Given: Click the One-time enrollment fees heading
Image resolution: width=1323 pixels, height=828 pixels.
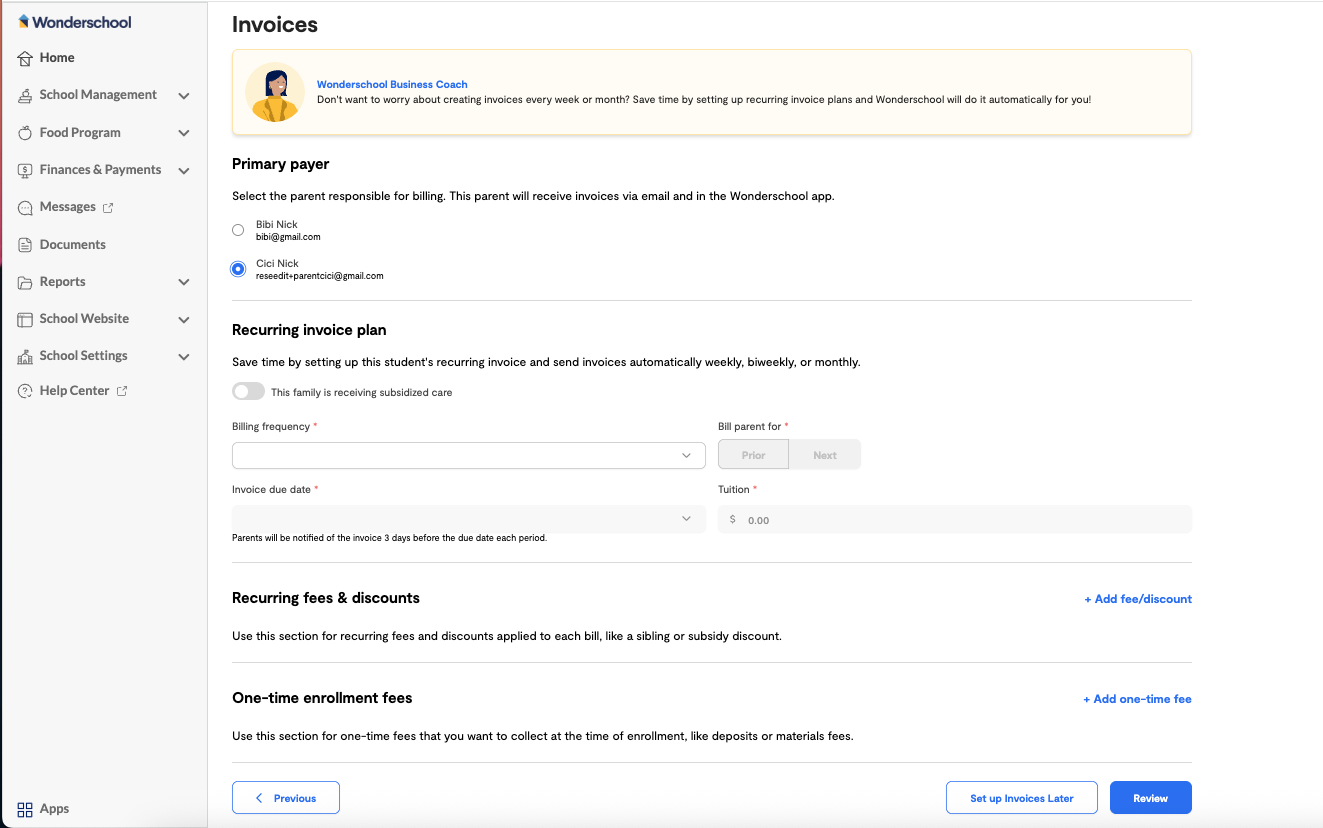Looking at the screenshot, I should click(322, 698).
